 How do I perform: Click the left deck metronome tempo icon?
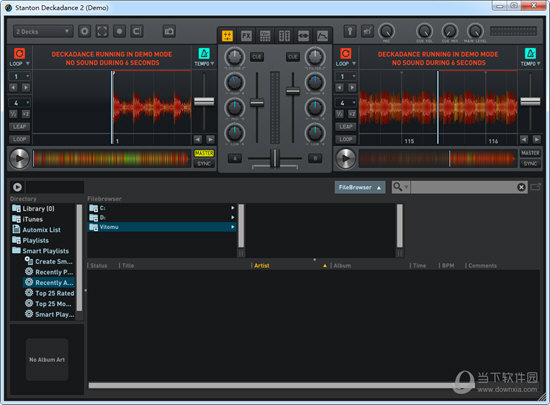pos(204,53)
